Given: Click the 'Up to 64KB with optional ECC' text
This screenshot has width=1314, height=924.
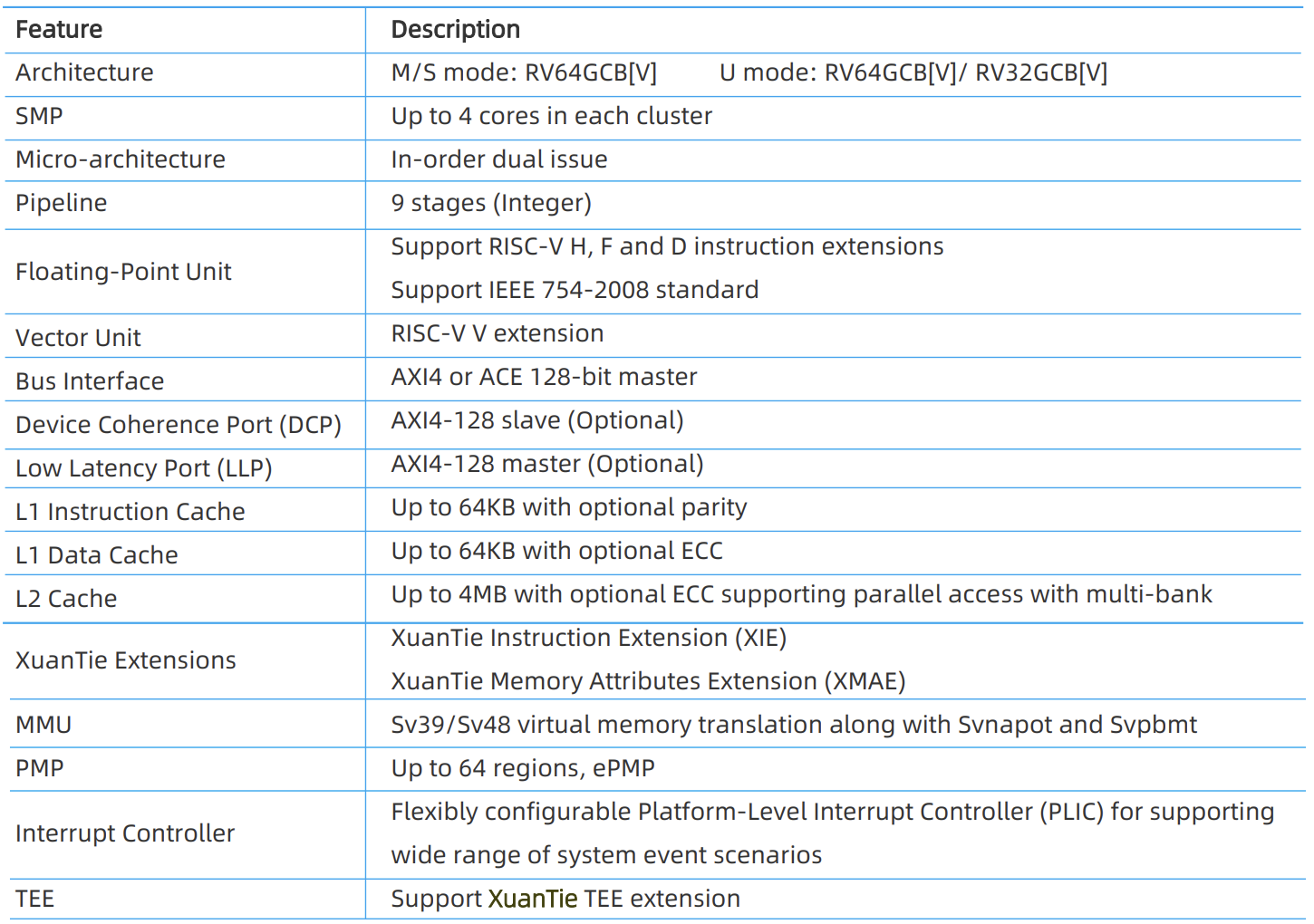Looking at the screenshot, I should pyautogui.click(x=556, y=551).
